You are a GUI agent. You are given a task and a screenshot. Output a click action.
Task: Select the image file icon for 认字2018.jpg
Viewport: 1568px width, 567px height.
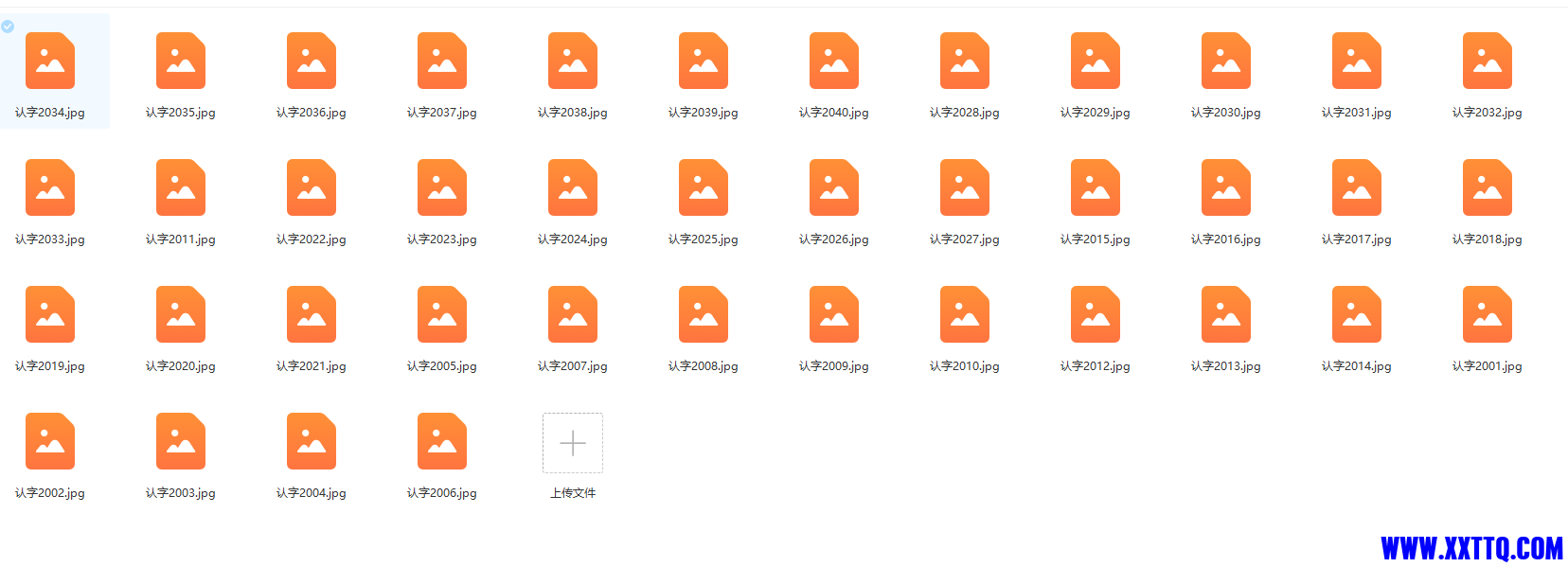(1488, 187)
